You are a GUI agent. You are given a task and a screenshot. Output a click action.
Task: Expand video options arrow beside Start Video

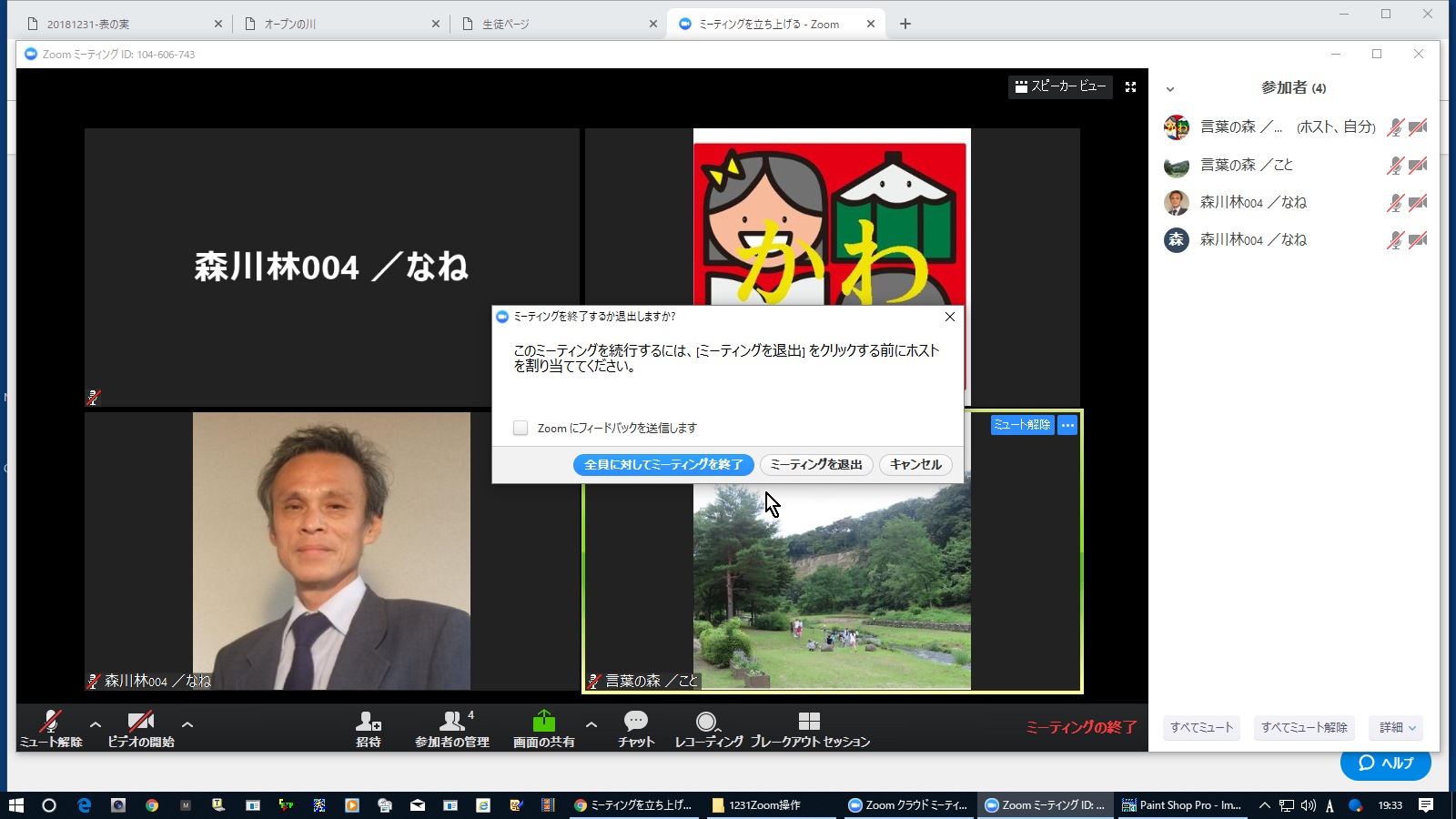pos(187,724)
